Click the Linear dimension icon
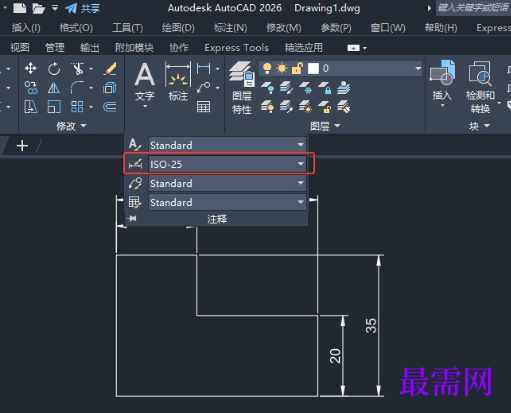511x413 pixels. point(203,69)
